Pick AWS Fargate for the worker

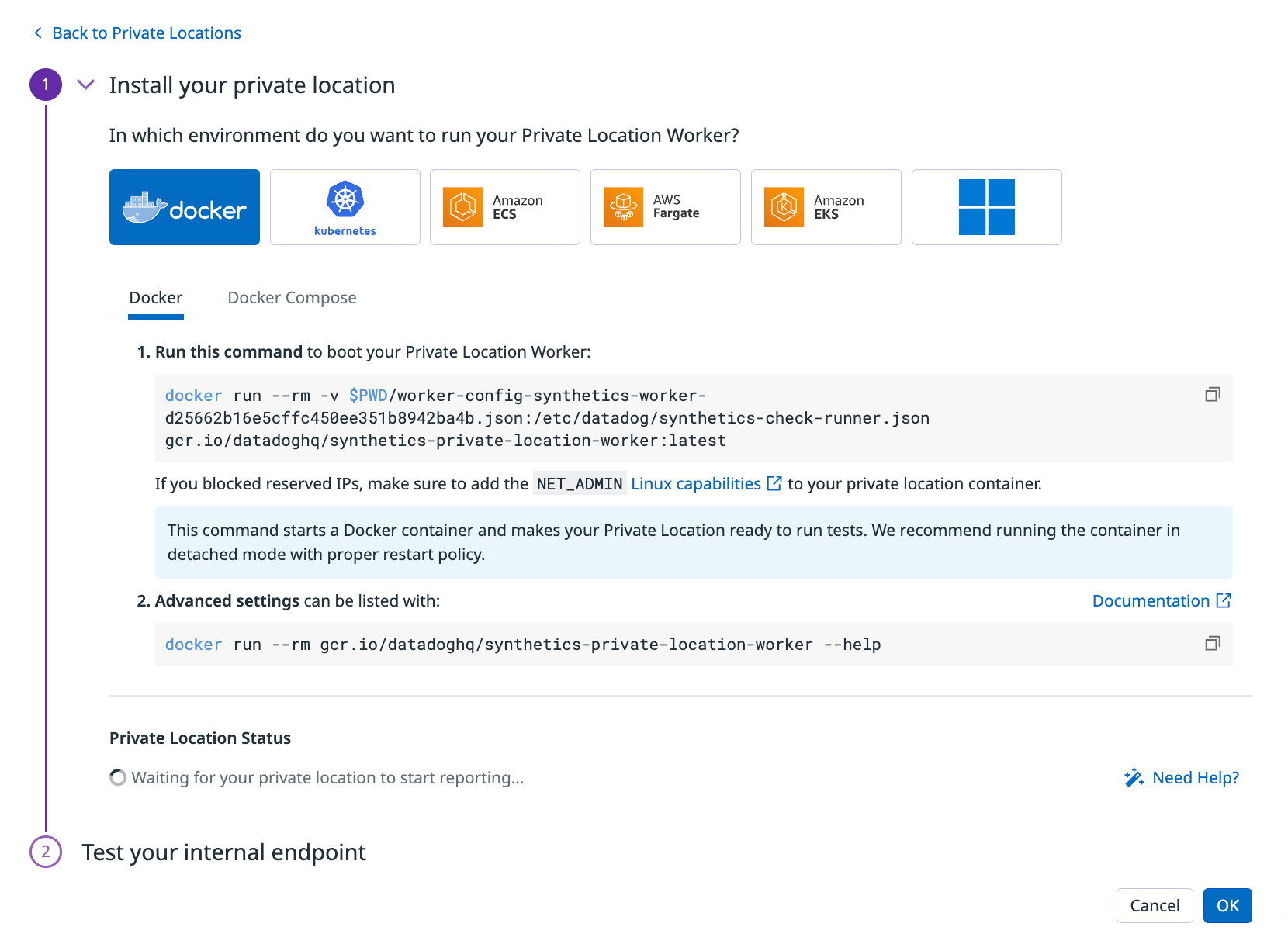click(665, 206)
